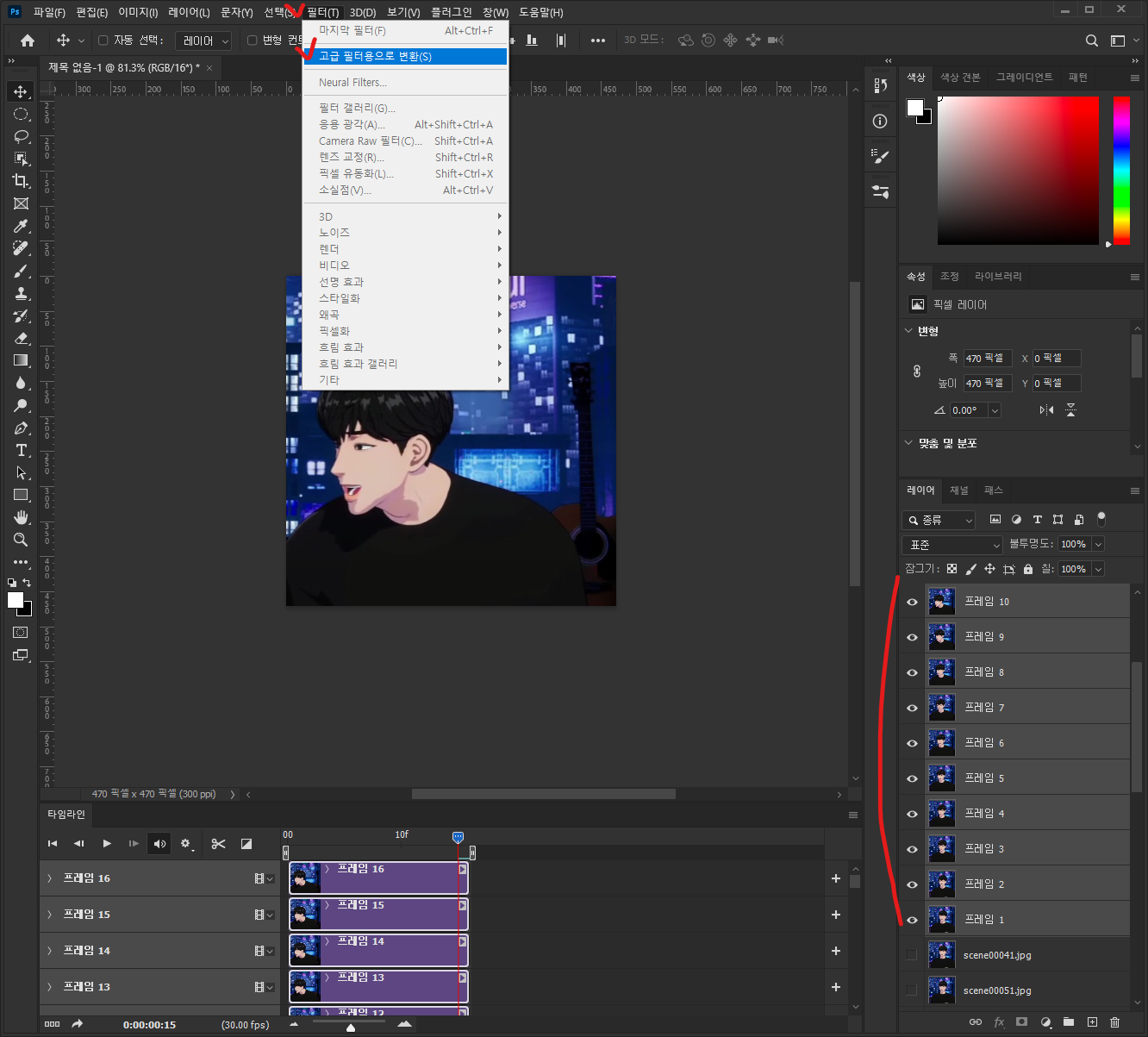The image size is (1148, 1037).
Task: Split clip with scissors icon in timeline
Action: 218,844
